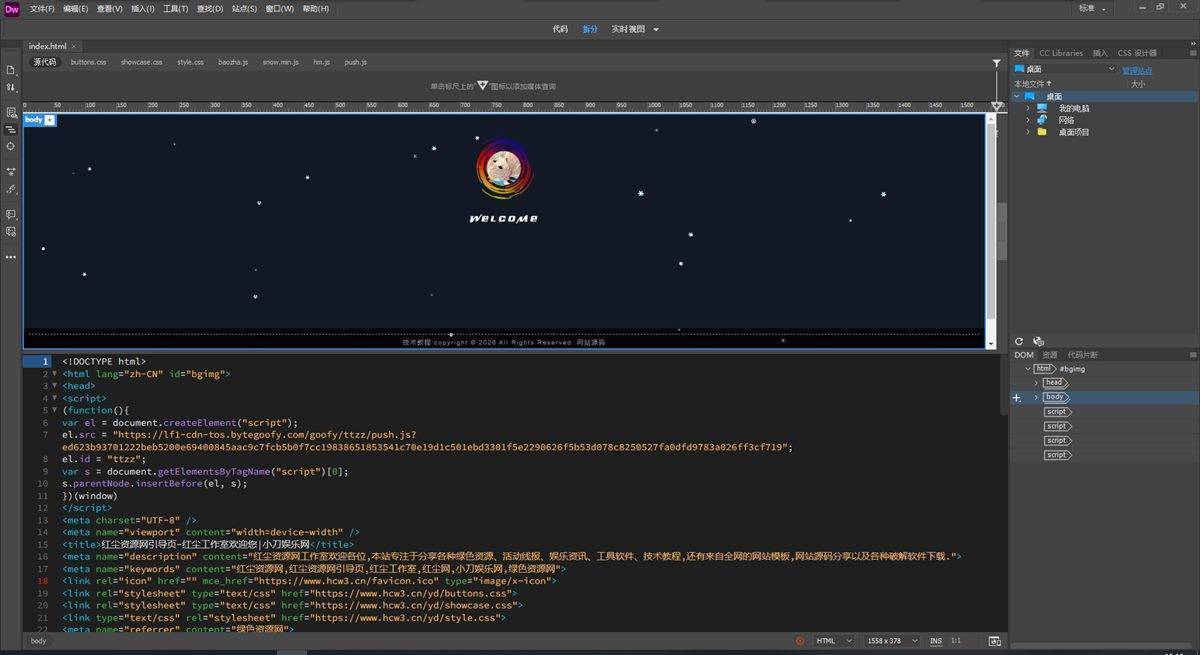Open real-time preview icon in status bar

(x=994, y=641)
